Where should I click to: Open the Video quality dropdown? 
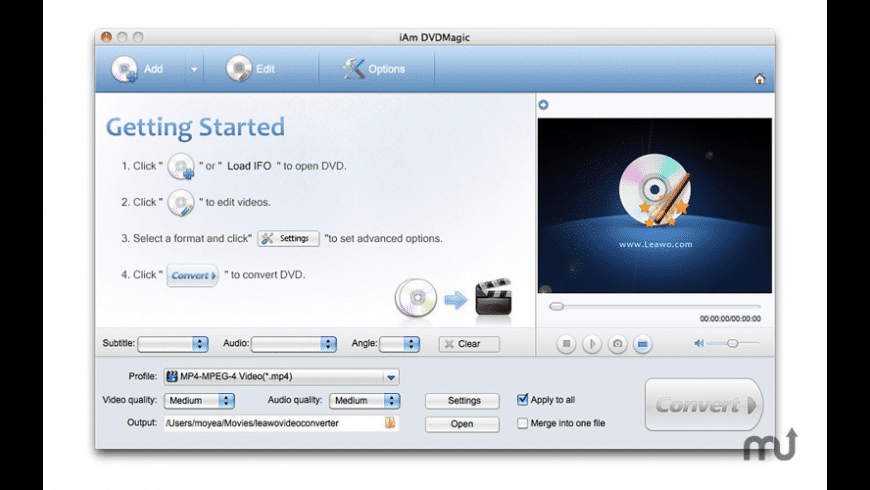pyautogui.click(x=199, y=401)
